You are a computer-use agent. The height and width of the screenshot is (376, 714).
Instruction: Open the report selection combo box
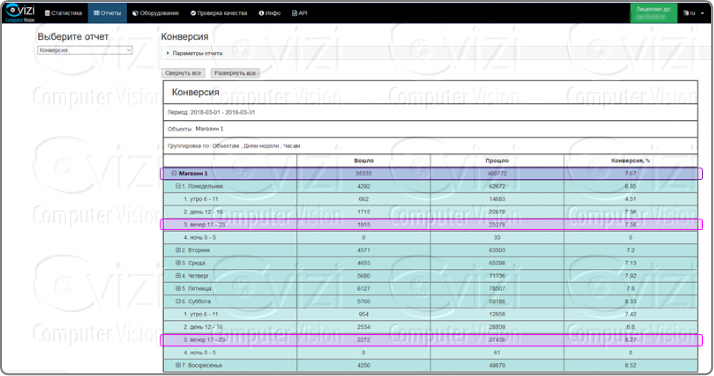[x=85, y=50]
